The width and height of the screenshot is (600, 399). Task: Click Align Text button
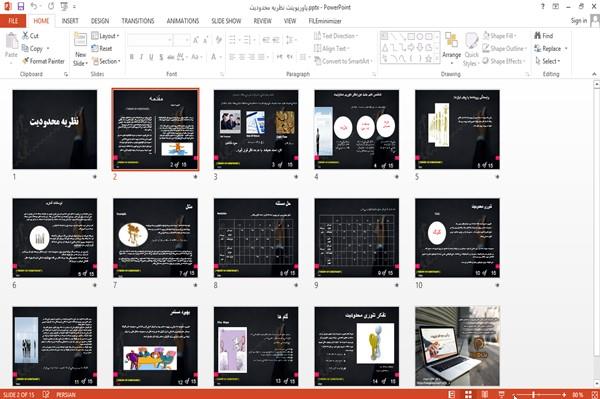(332, 49)
